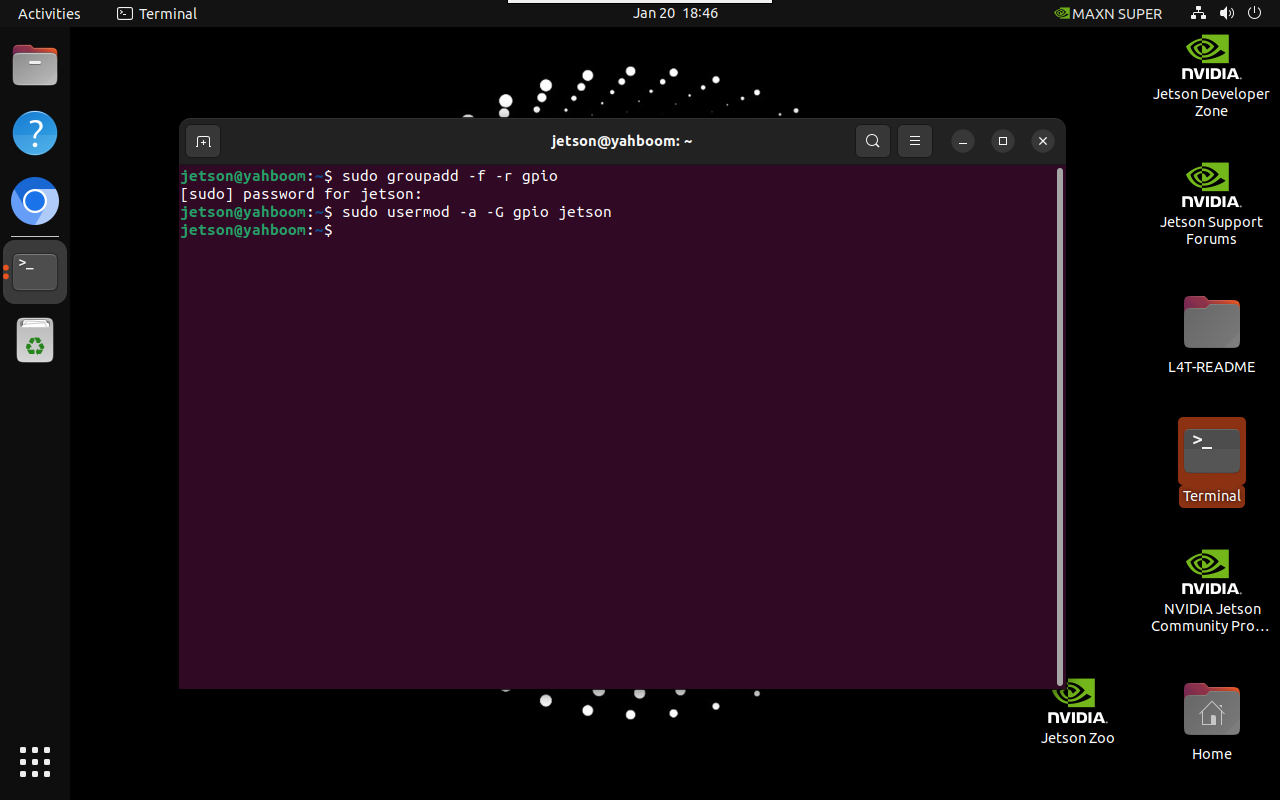
Task: Maximize the Terminal window
Action: pyautogui.click(x=1003, y=141)
